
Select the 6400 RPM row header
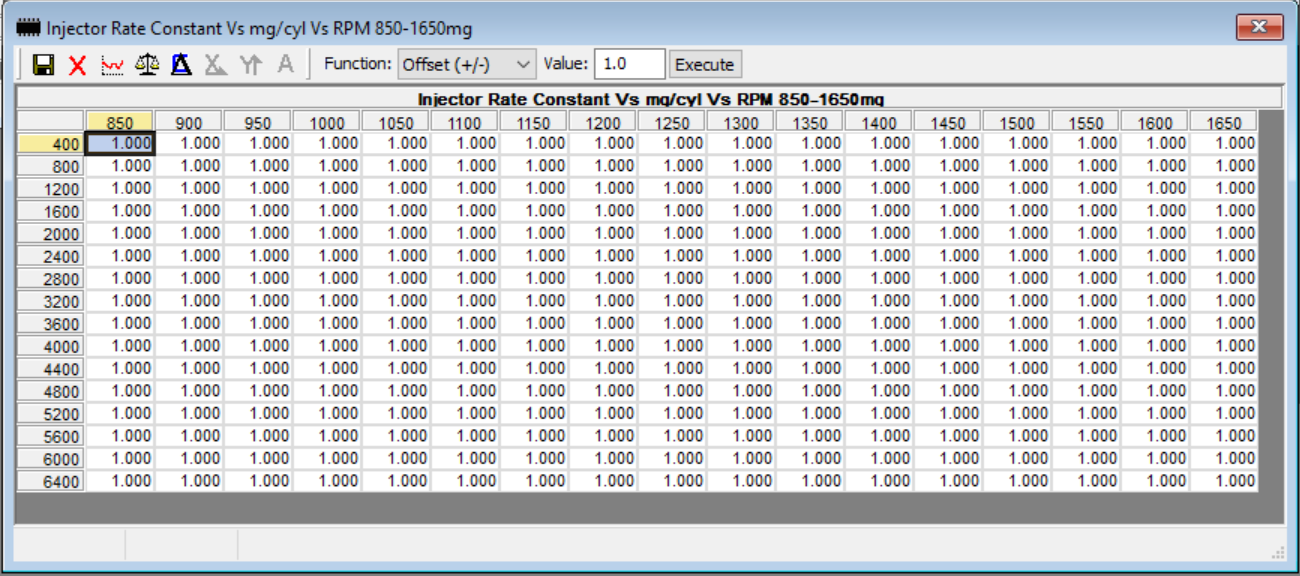pyautogui.click(x=51, y=481)
